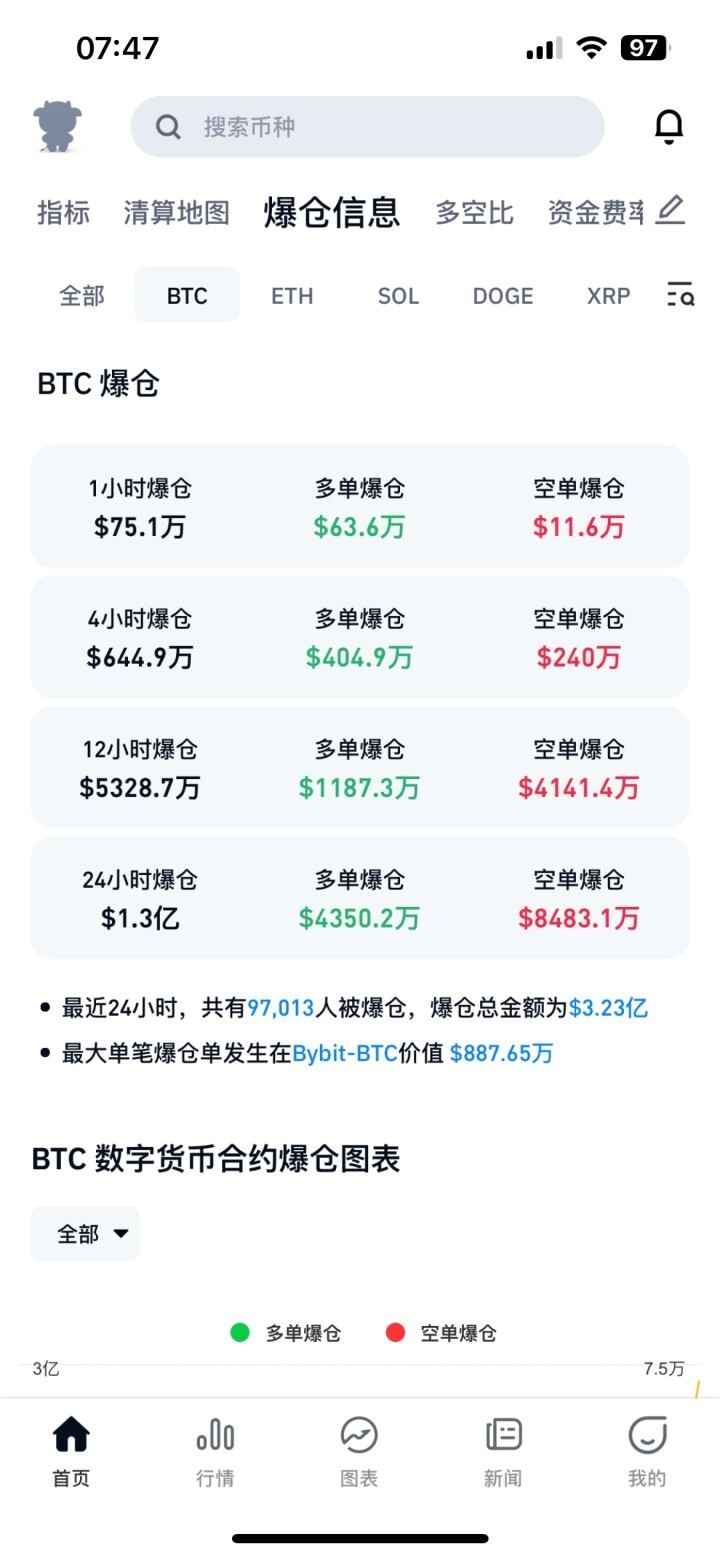
Task: Tap the bull mascot avatar icon
Action: [57, 127]
